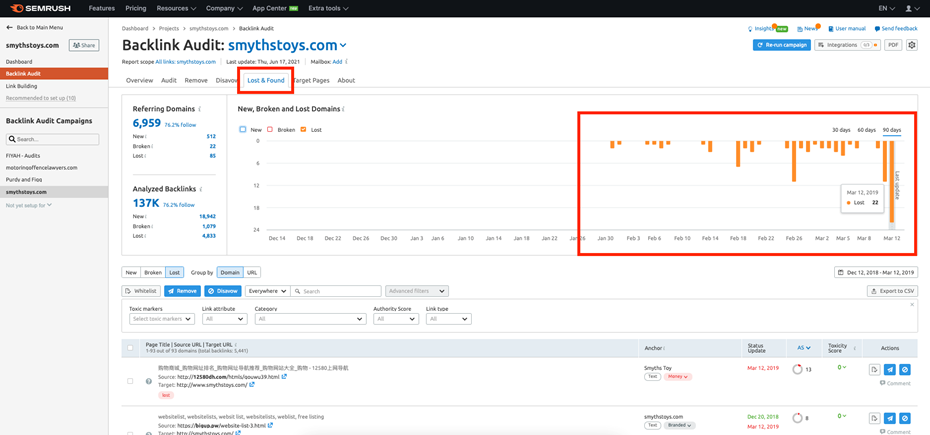Open Money anchor type dropdown
Viewport: 930px width, 435px height.
(x=679, y=377)
